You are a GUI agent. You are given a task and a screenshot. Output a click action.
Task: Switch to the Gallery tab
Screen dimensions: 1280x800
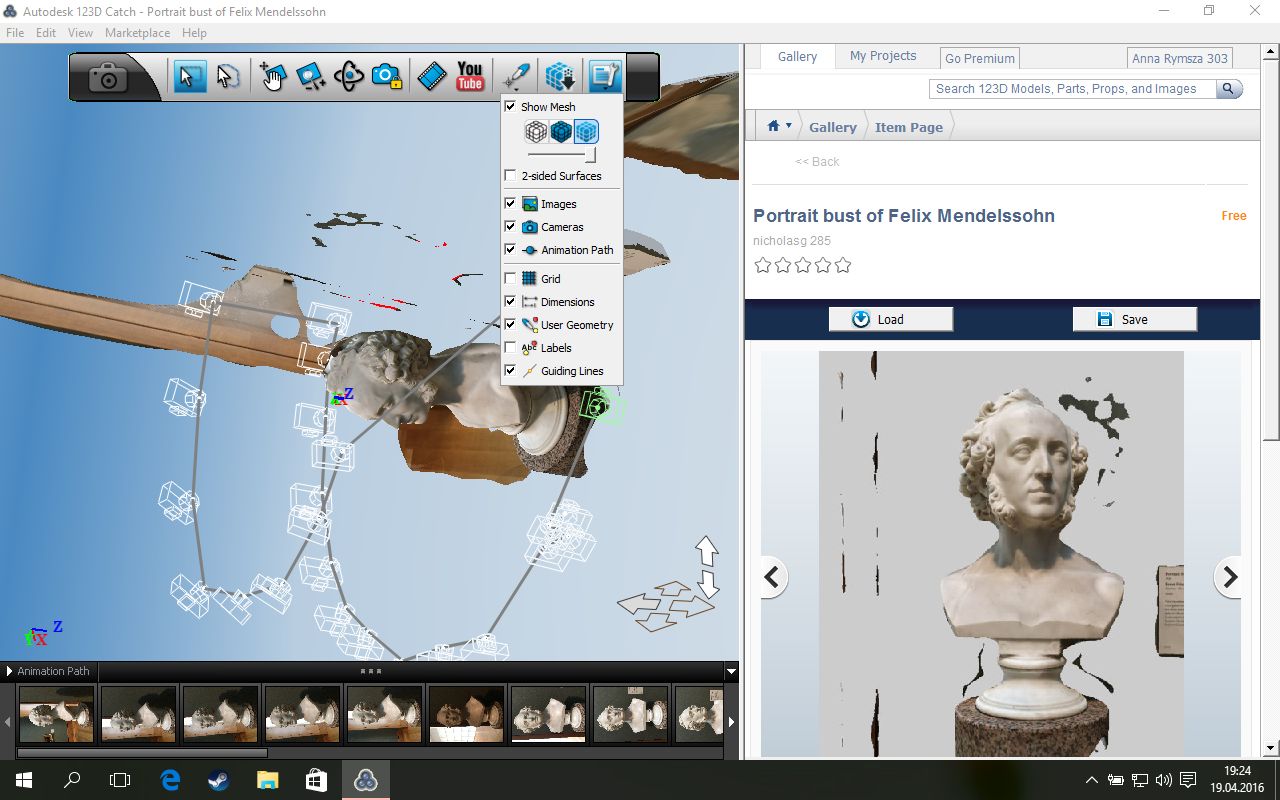click(x=797, y=57)
